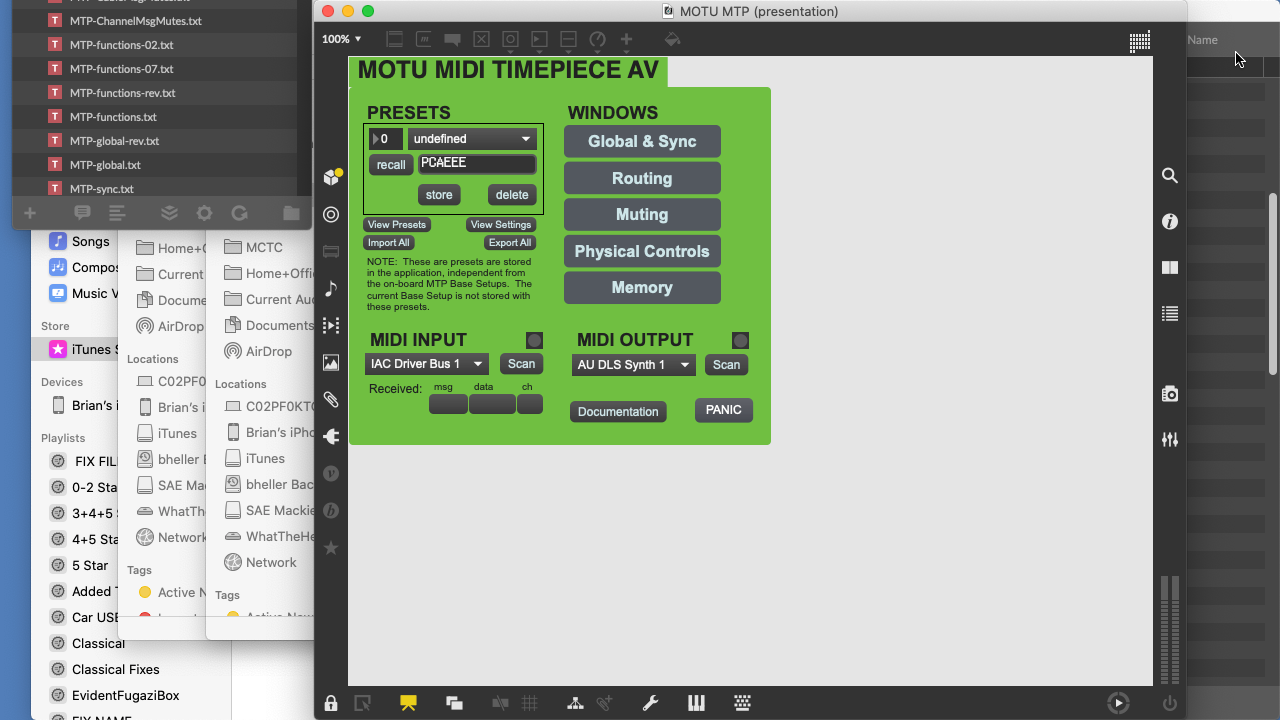Open the mixer sliders icon right sidebar

[x=1169, y=439]
